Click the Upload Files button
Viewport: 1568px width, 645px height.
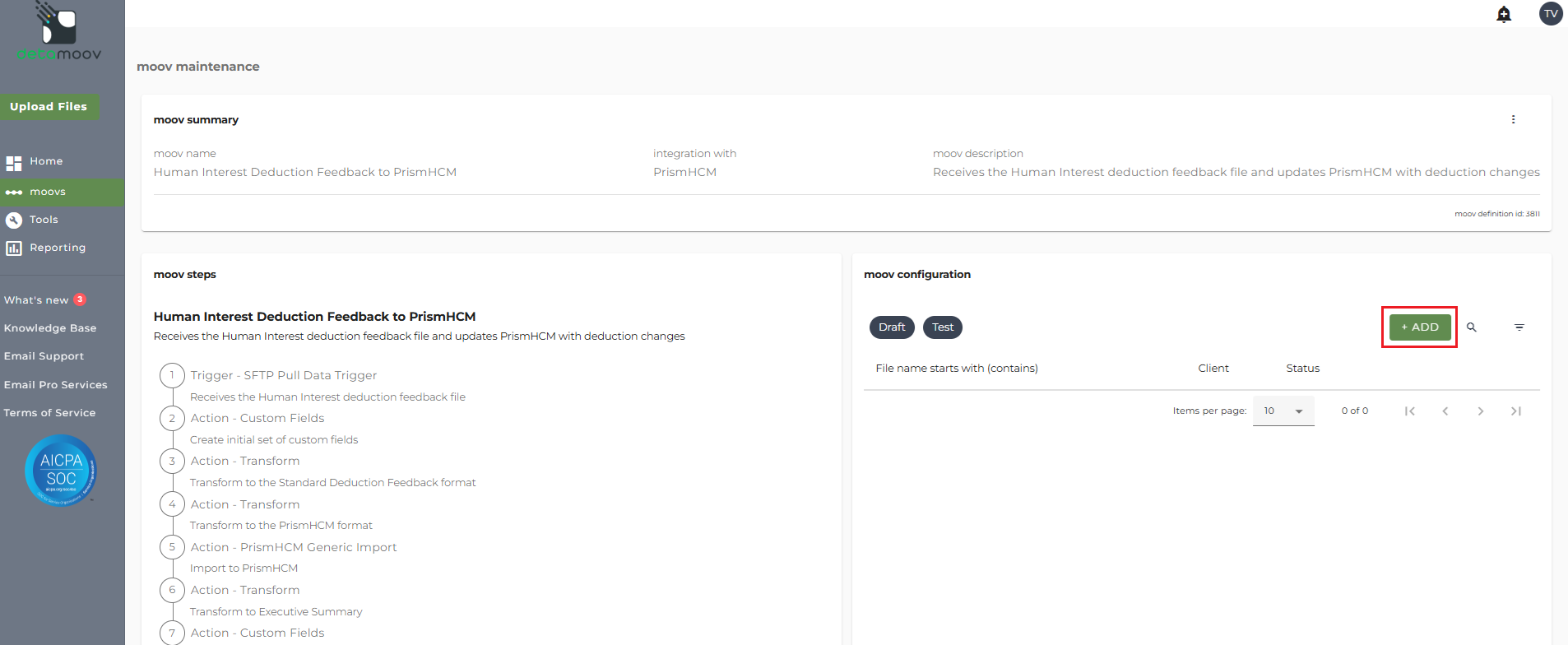coord(49,106)
